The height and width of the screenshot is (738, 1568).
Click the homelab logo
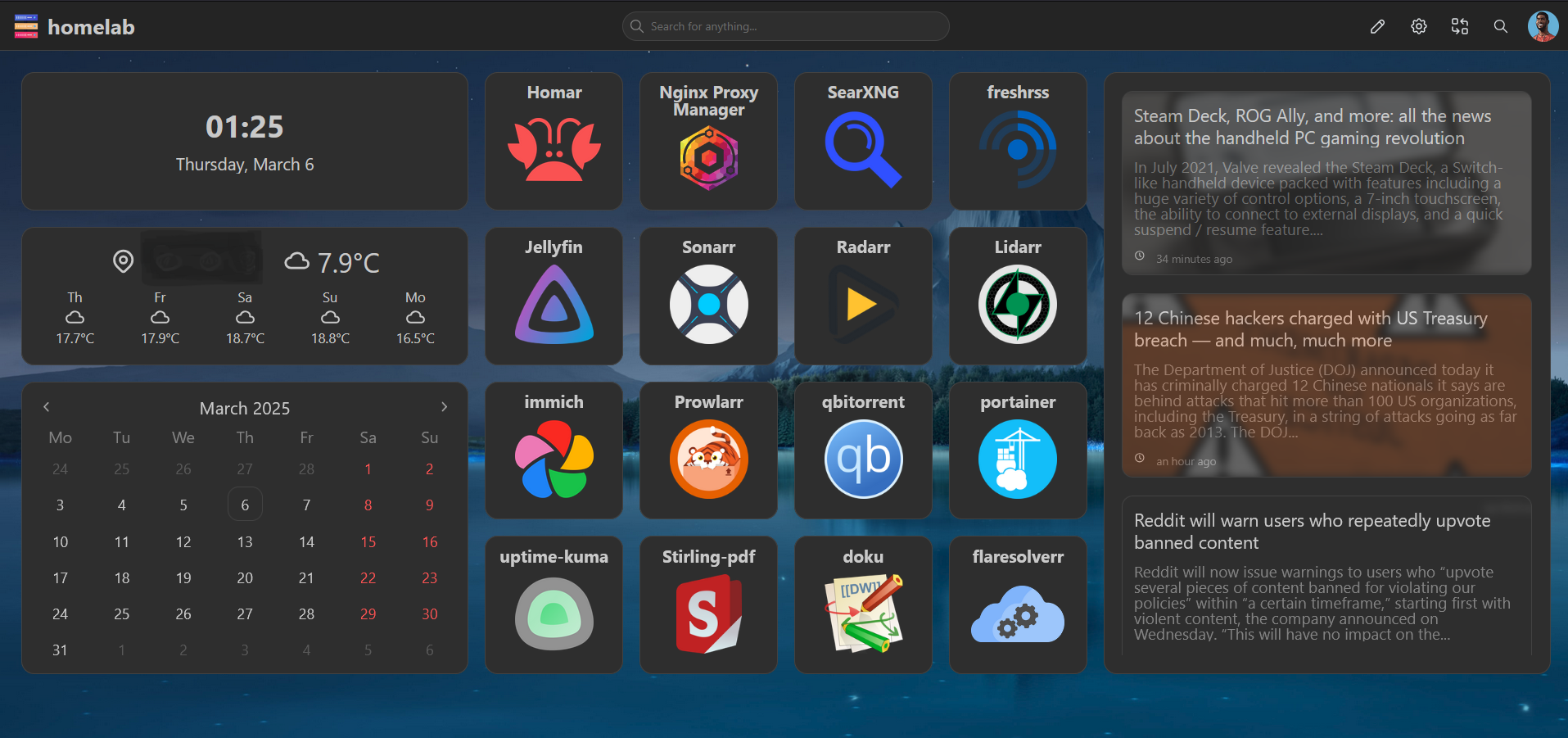point(74,26)
